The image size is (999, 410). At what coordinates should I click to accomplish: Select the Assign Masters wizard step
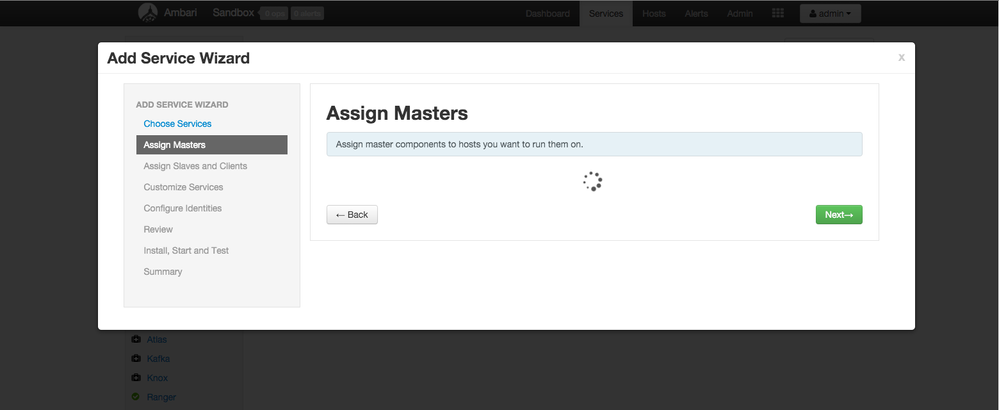pyautogui.click(x=212, y=145)
